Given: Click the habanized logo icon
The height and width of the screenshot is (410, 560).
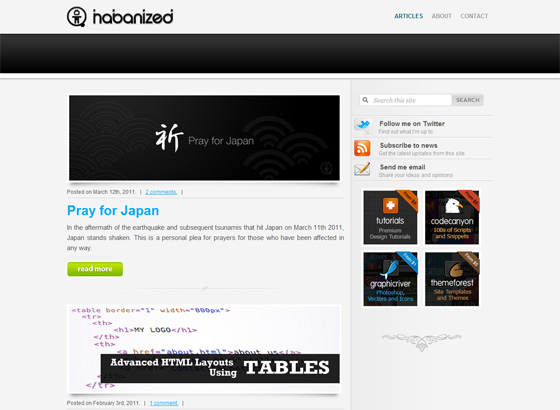Looking at the screenshot, I should coord(76,16).
